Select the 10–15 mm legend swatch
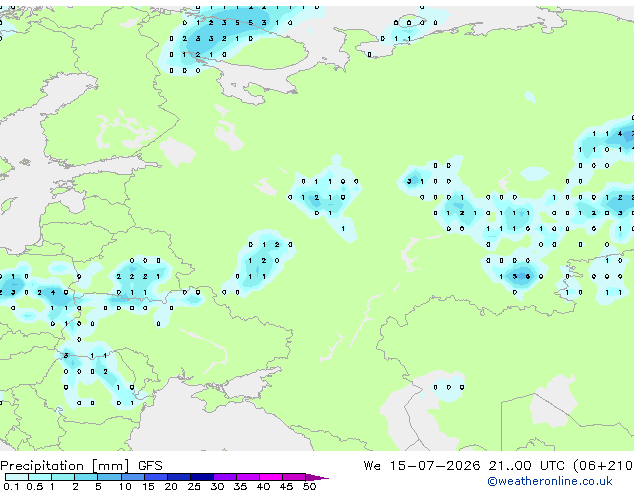The height and width of the screenshot is (490, 634). click(x=132, y=477)
